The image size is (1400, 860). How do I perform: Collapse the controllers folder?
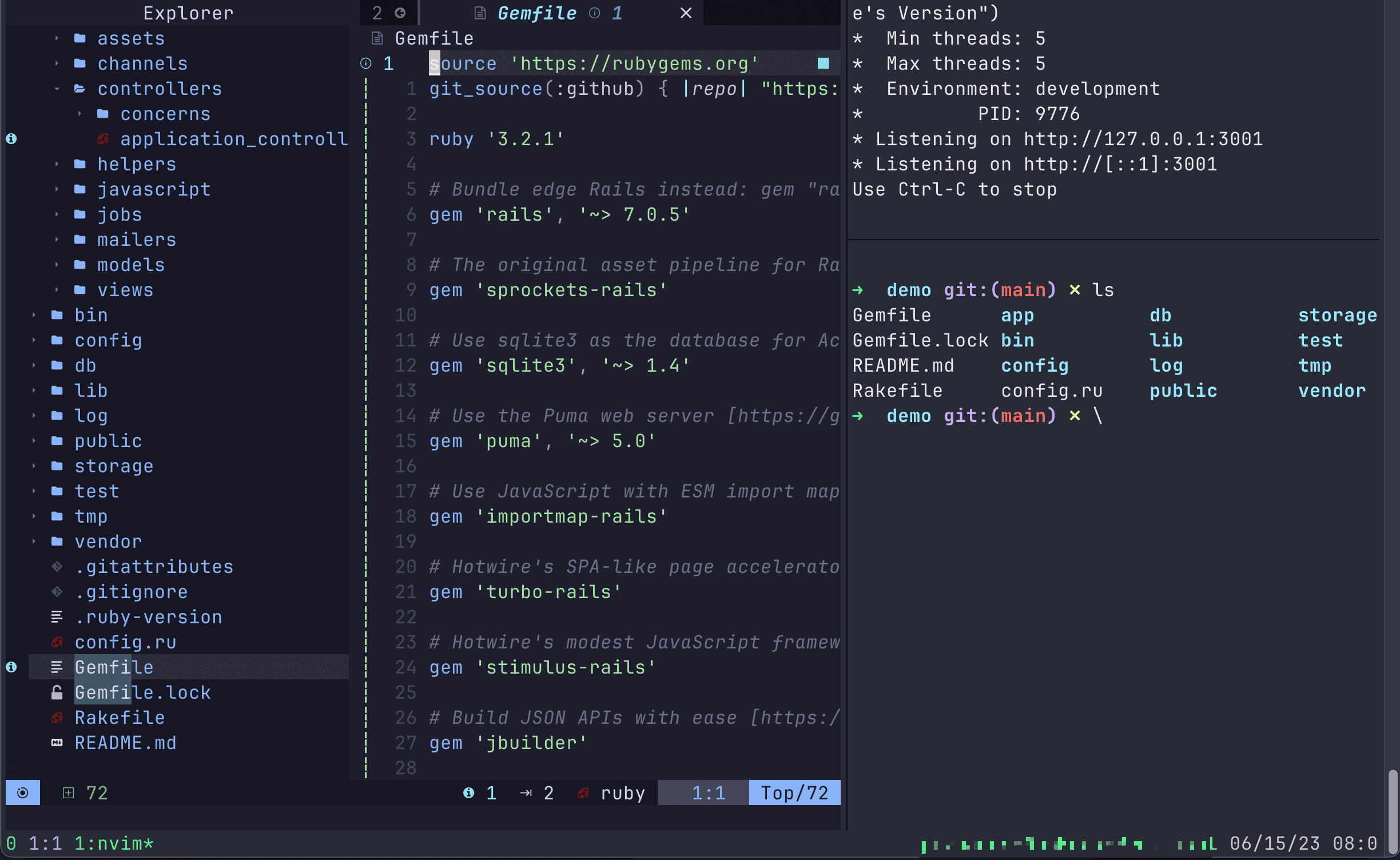pos(57,89)
